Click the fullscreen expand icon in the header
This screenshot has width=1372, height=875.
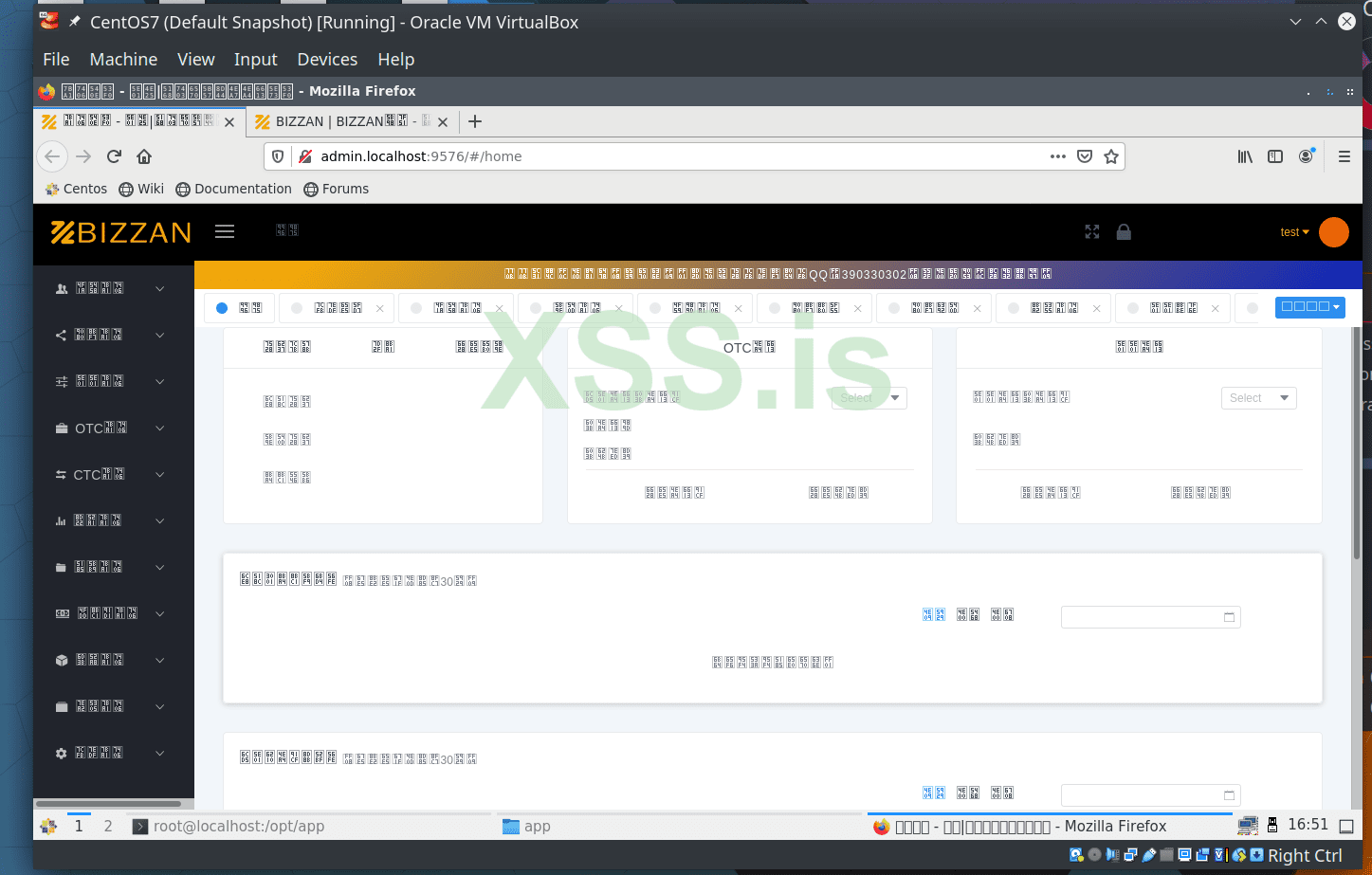1091,231
